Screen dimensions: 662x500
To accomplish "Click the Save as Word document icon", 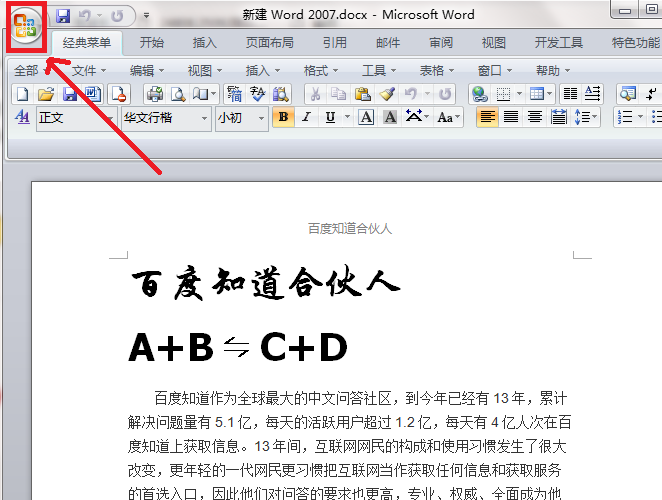I will (x=93, y=94).
